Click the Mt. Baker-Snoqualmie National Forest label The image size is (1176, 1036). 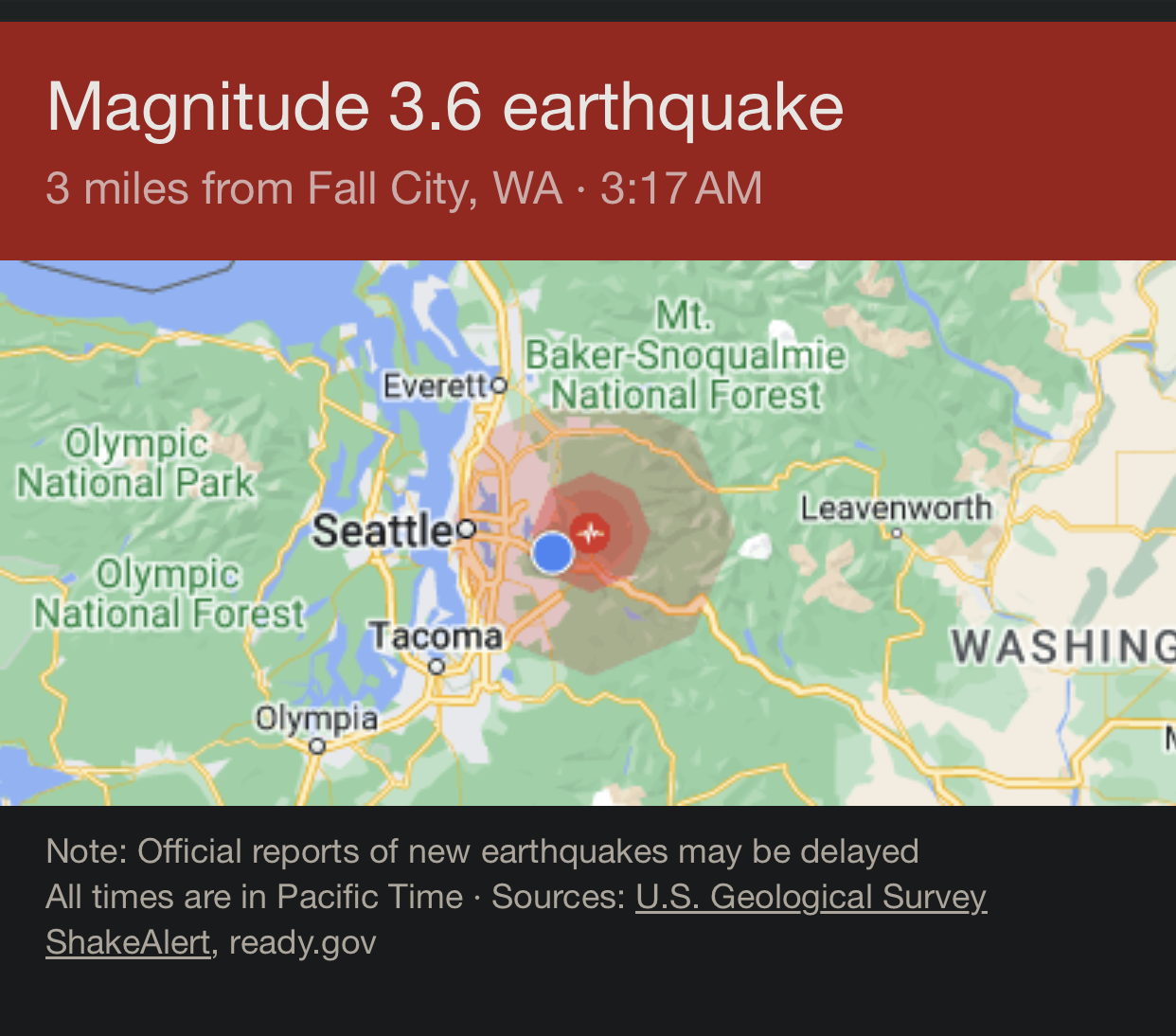point(686,356)
